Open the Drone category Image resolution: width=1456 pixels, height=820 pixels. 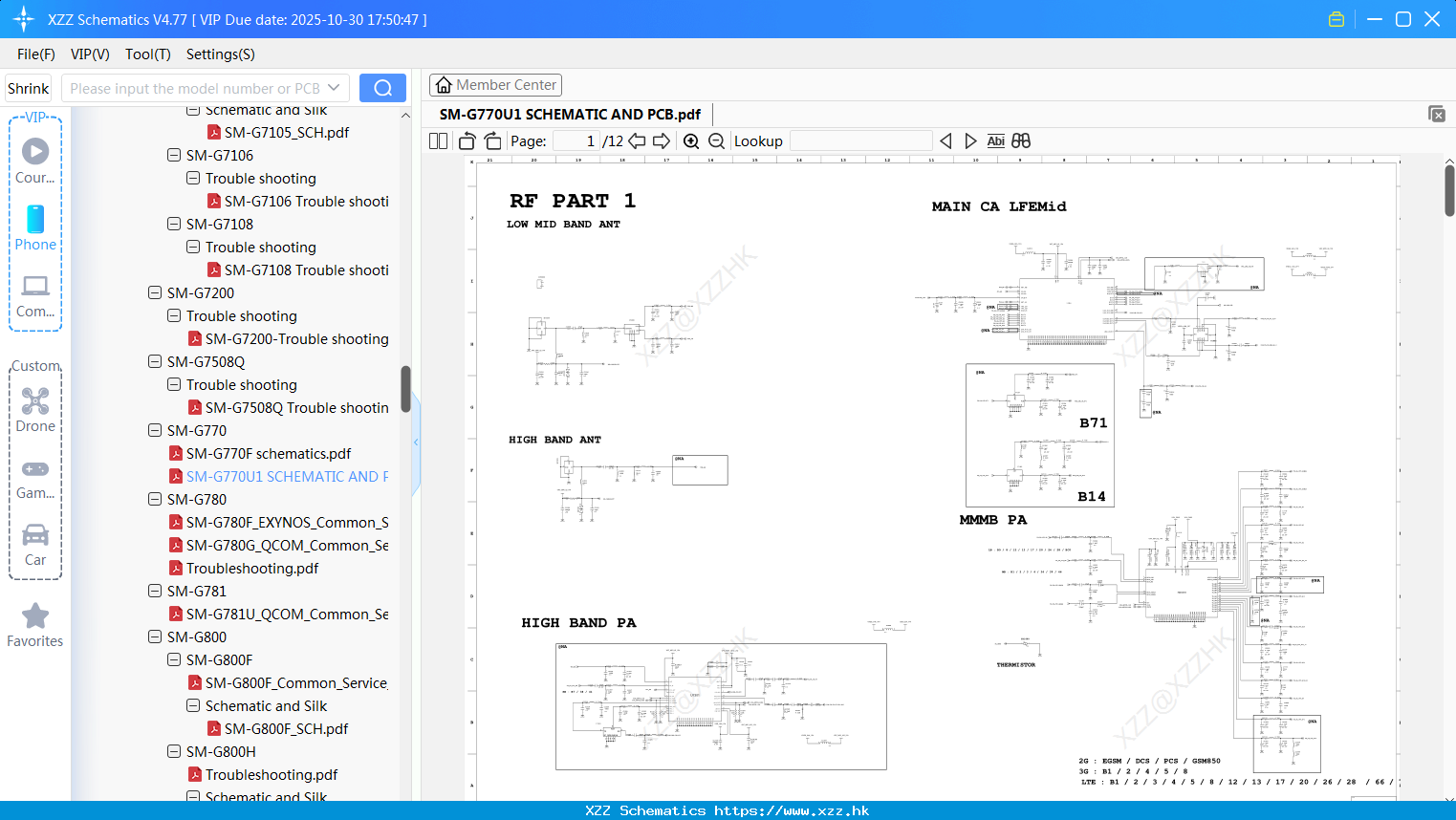point(35,411)
